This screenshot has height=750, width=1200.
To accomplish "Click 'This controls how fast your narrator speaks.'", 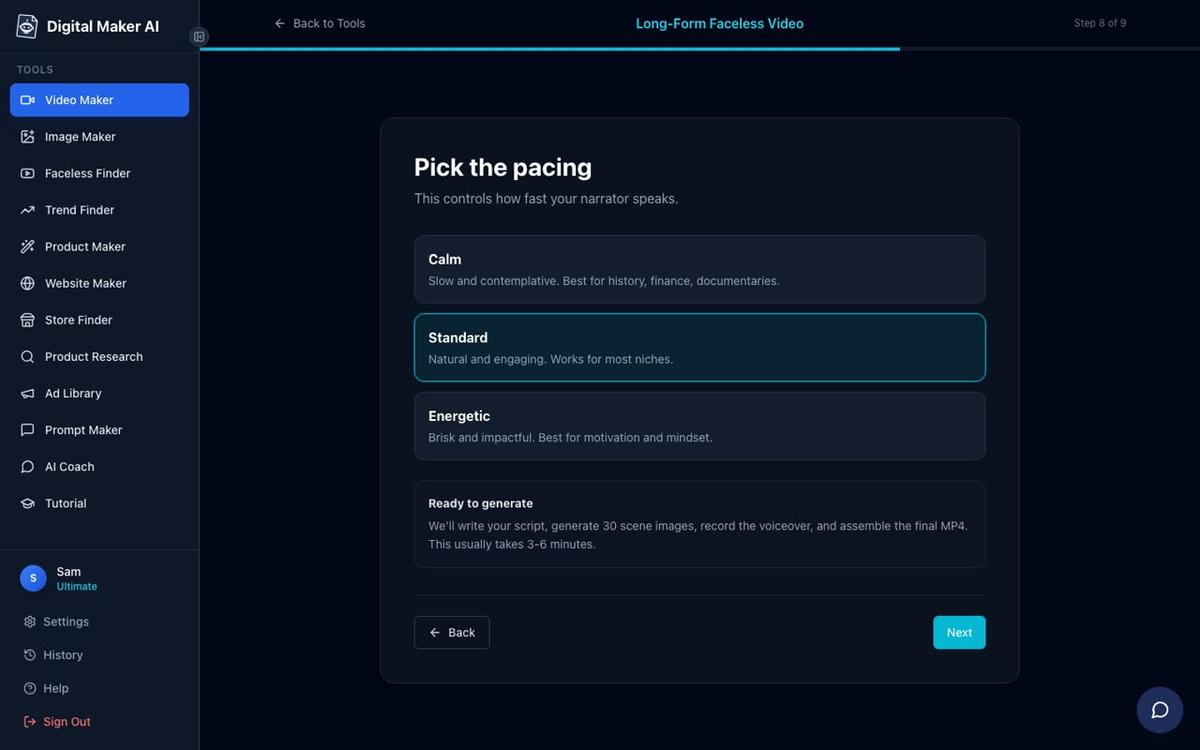I will (546, 199).
